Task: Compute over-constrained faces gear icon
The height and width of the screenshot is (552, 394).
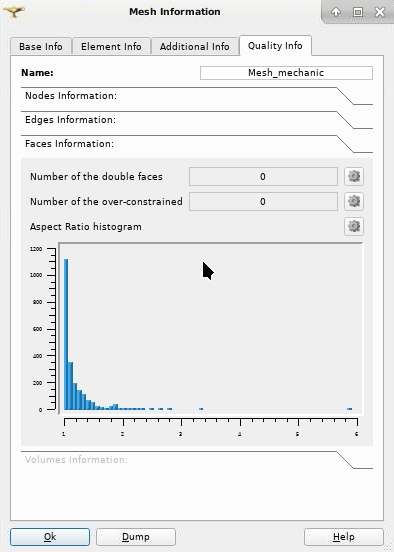Action: (x=354, y=201)
